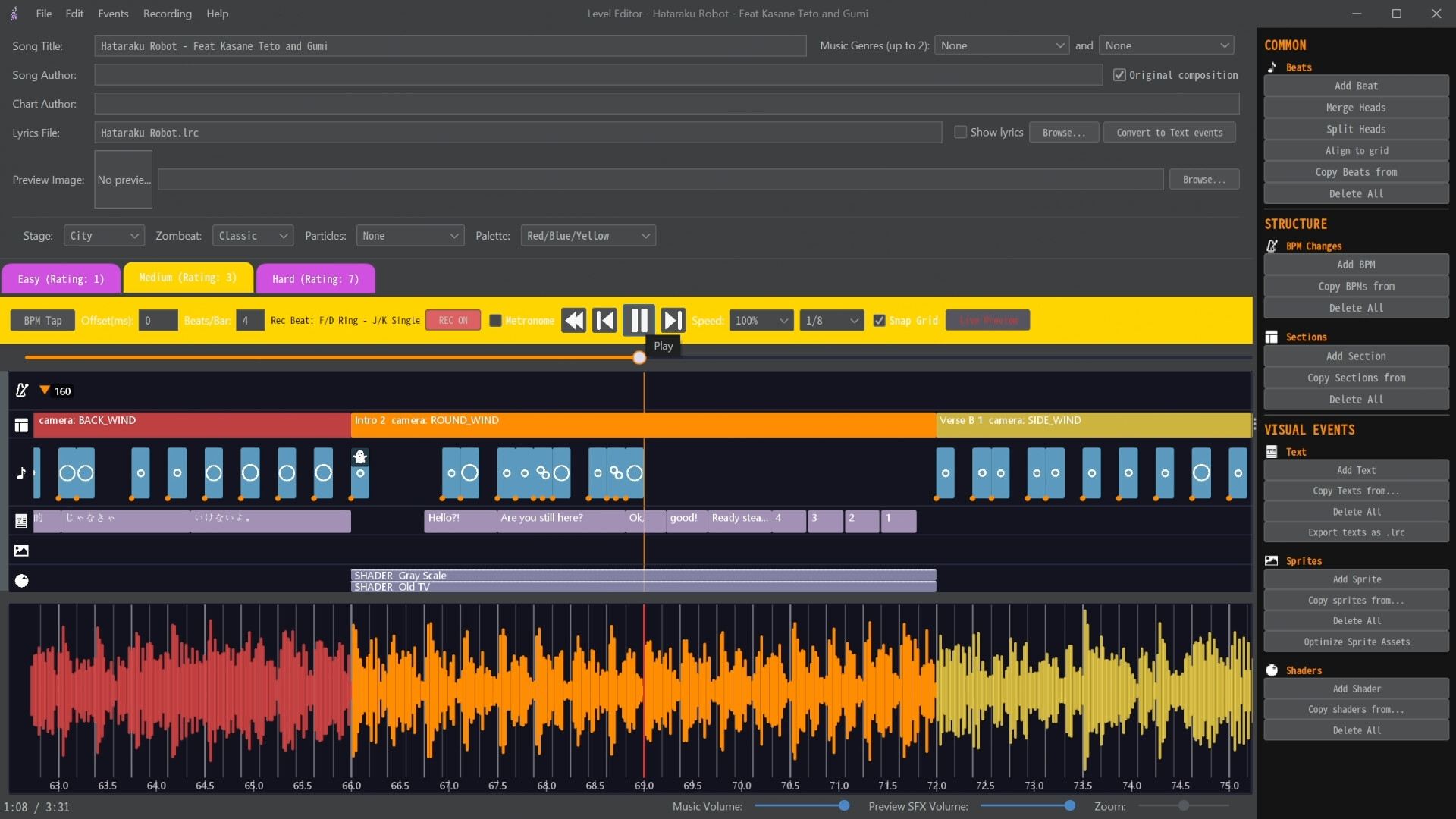Viewport: 1456px width, 819px height.
Task: Toggle the REC ON button
Action: click(x=453, y=321)
